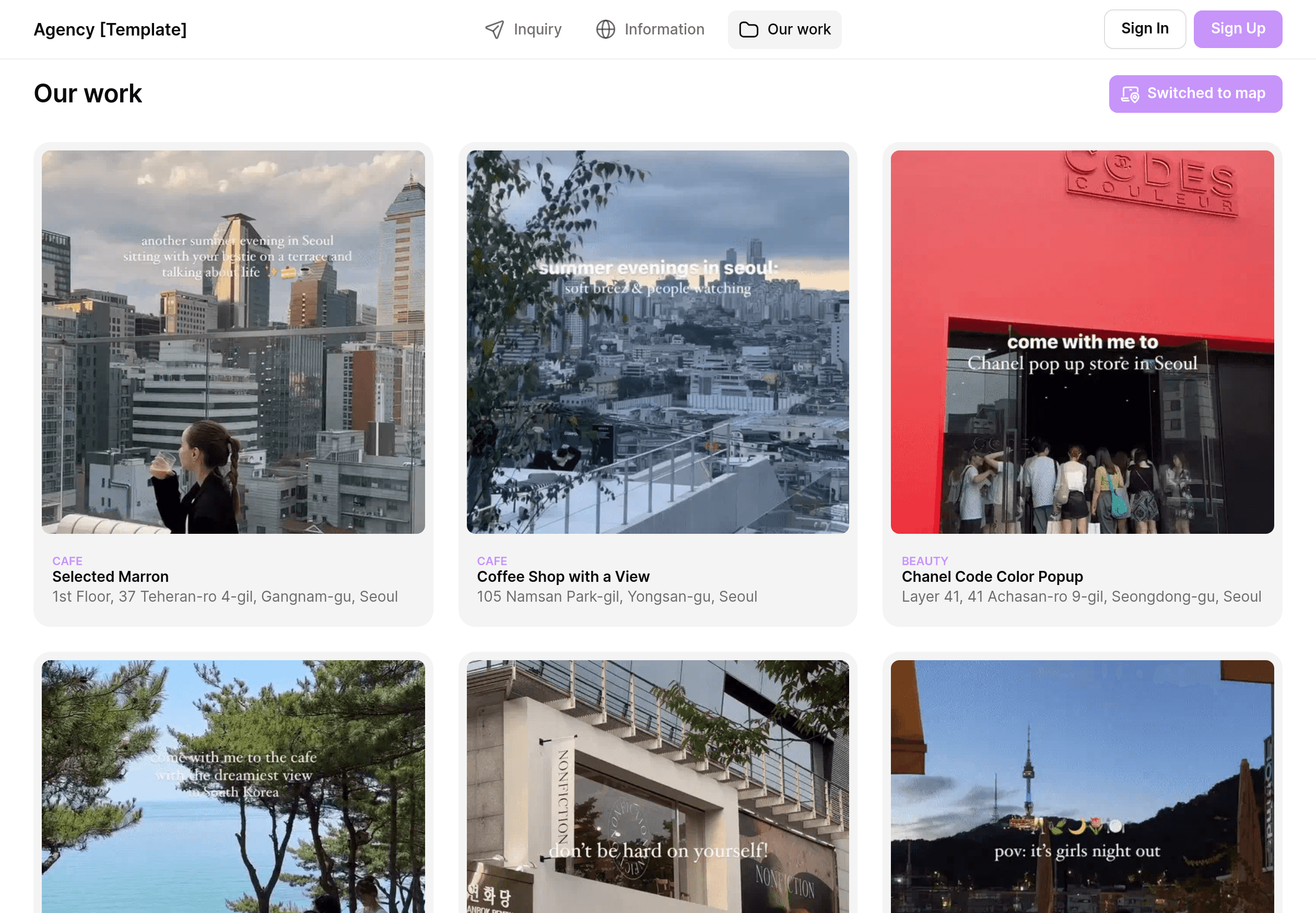Open the girls night out tower thumbnail
1316x913 pixels.
(1082, 787)
